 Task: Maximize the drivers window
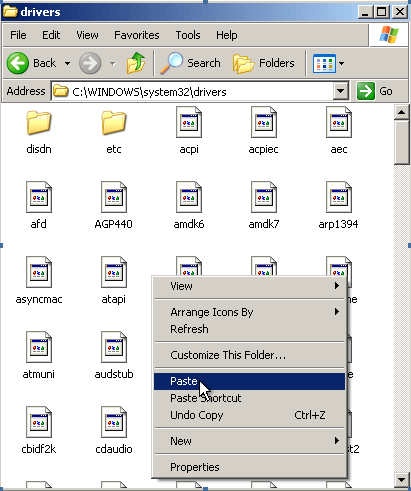pyautogui.click(x=382, y=12)
